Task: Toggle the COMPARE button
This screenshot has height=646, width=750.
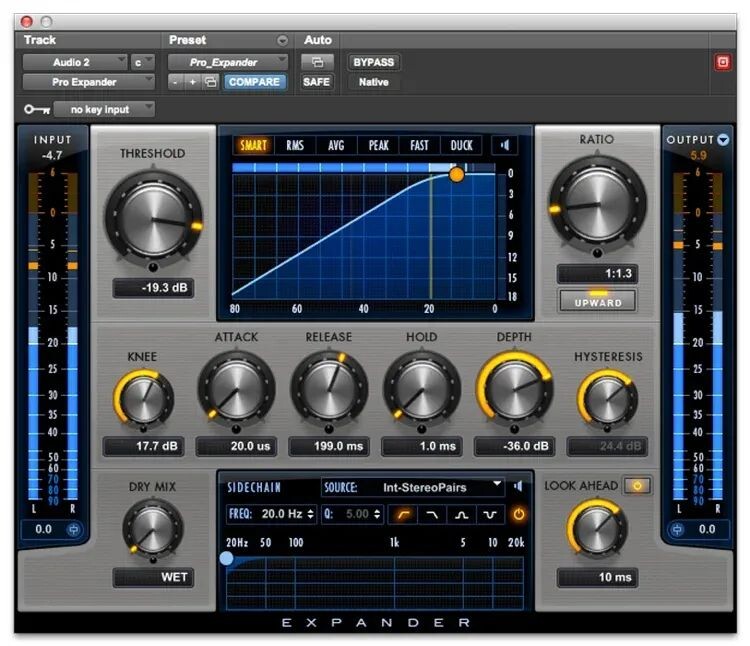Action: point(254,82)
